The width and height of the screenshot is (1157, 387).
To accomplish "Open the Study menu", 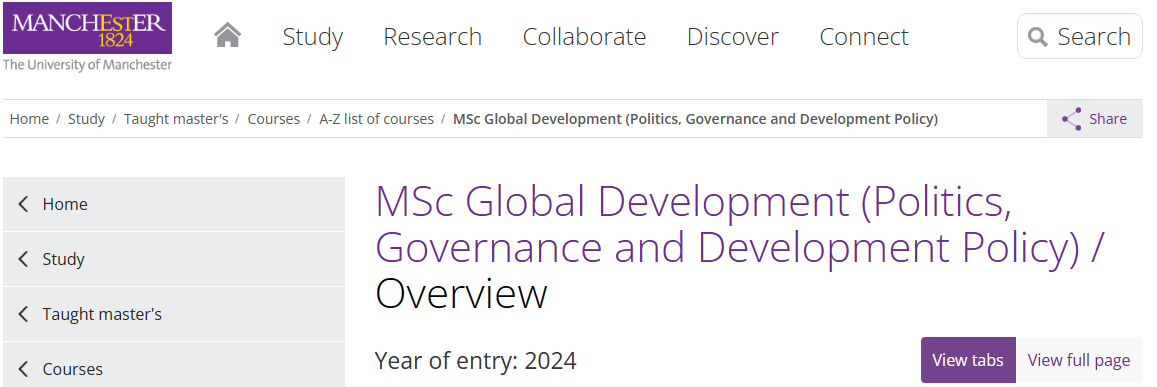I will [x=313, y=36].
